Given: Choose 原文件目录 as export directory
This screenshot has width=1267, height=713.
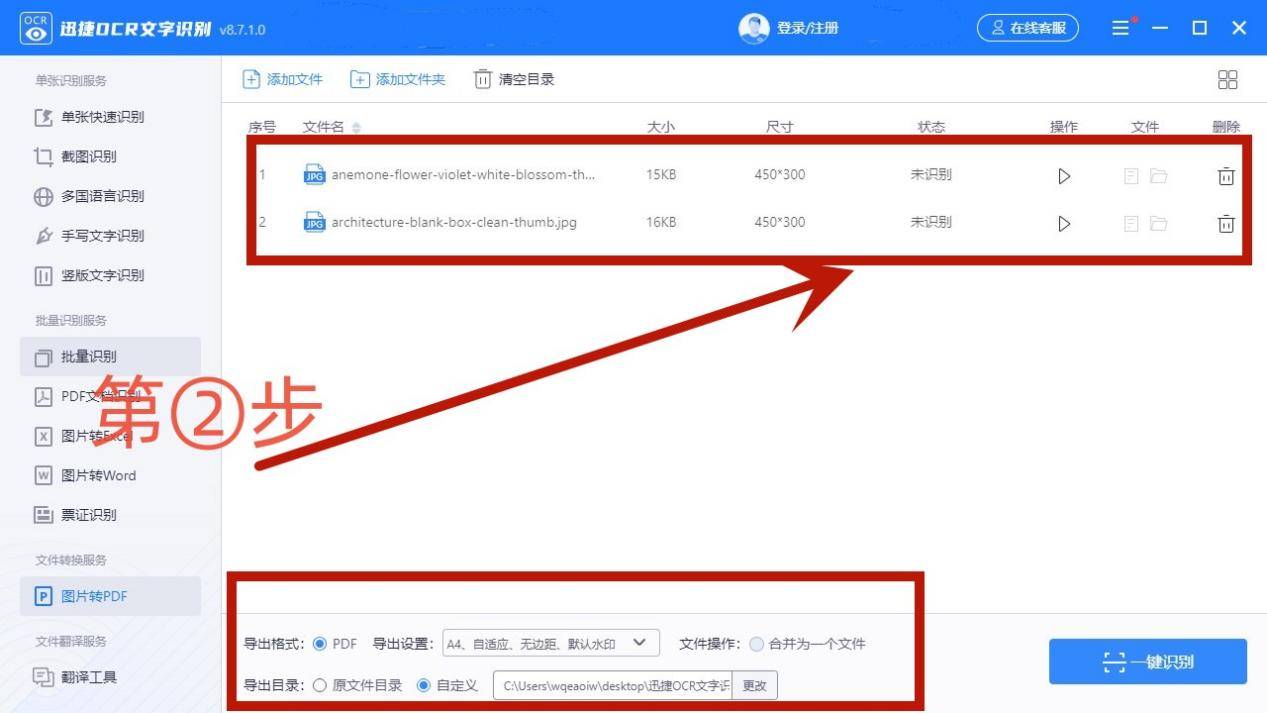Looking at the screenshot, I should click(x=320, y=685).
